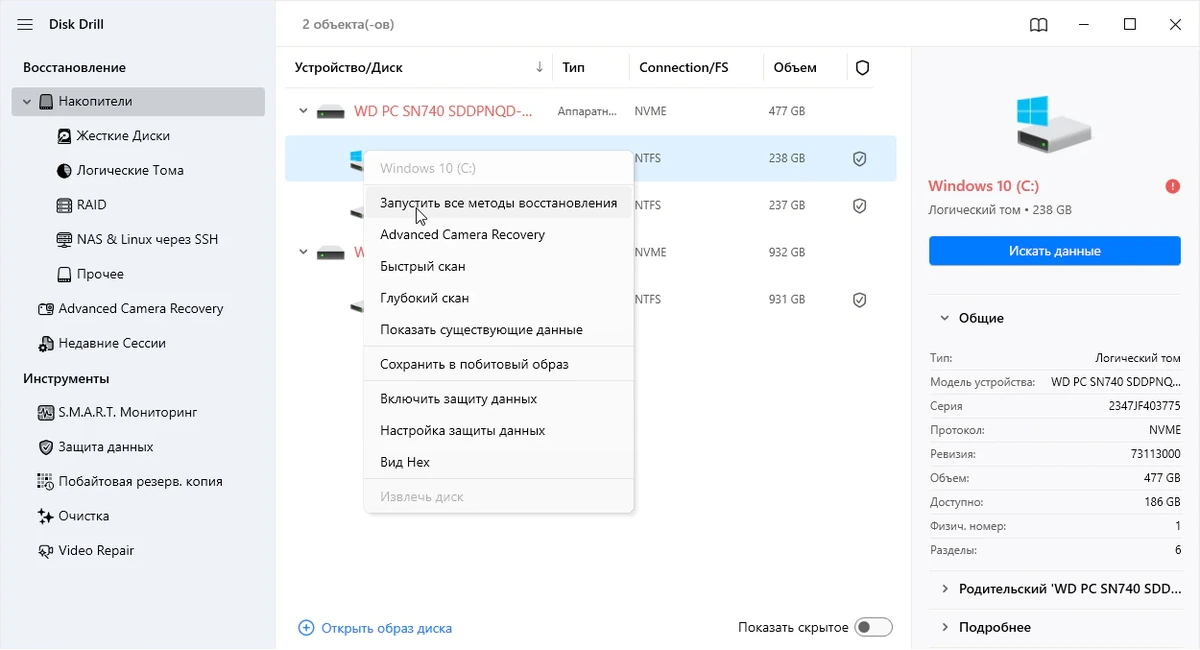Click WD PC SN740 SDDPNQD disk name
Screen dimensions: 1200x650
[443, 111]
